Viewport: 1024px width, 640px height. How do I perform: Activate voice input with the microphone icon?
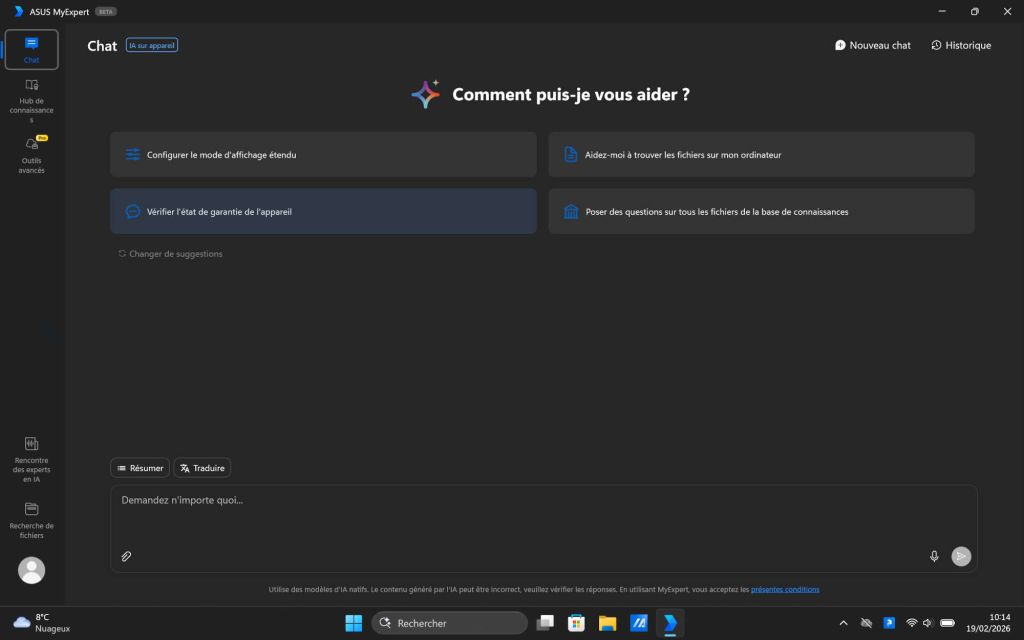(x=934, y=556)
